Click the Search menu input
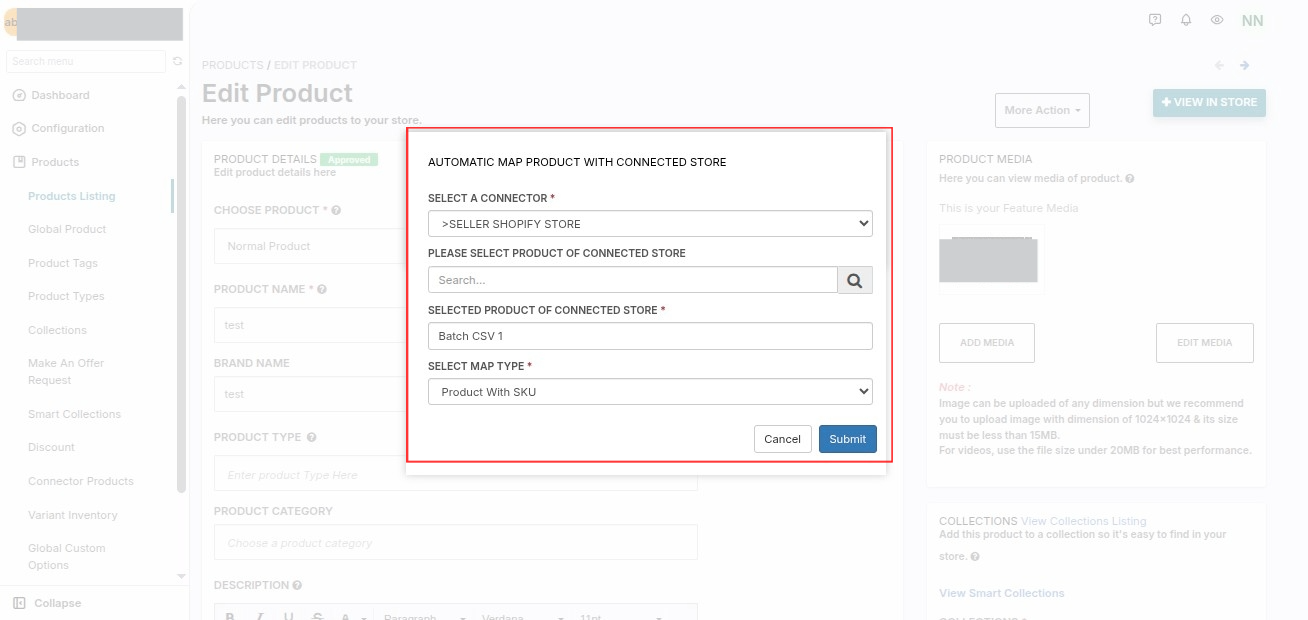This screenshot has width=1308, height=620. click(86, 61)
